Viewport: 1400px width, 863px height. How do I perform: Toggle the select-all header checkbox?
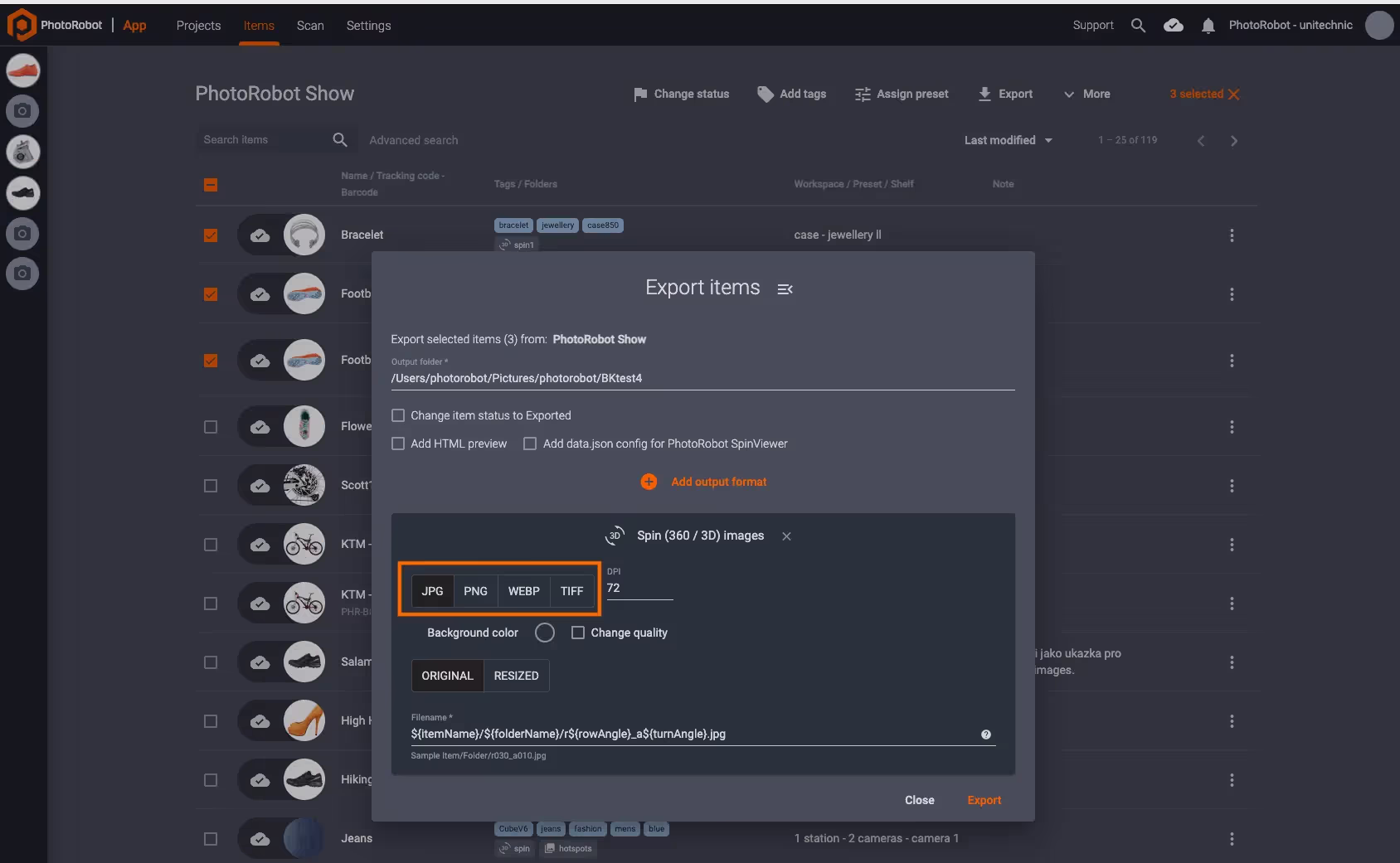pyautogui.click(x=211, y=184)
